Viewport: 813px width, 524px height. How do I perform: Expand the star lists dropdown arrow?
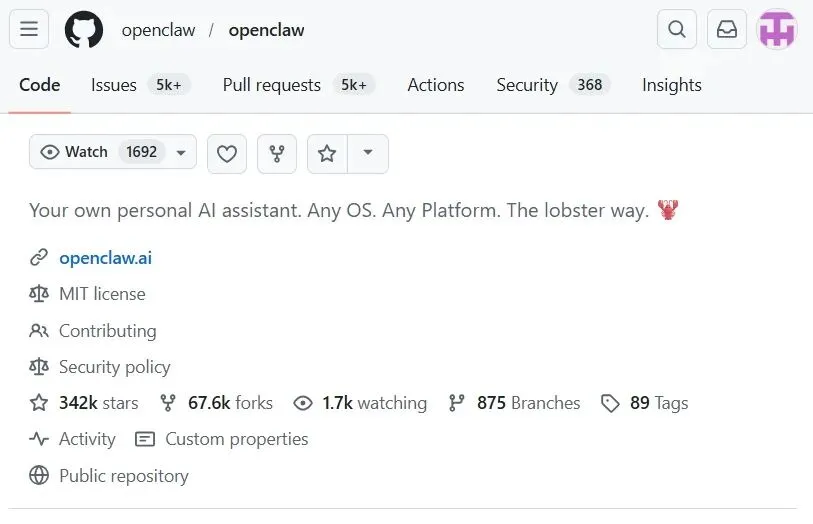pos(368,153)
